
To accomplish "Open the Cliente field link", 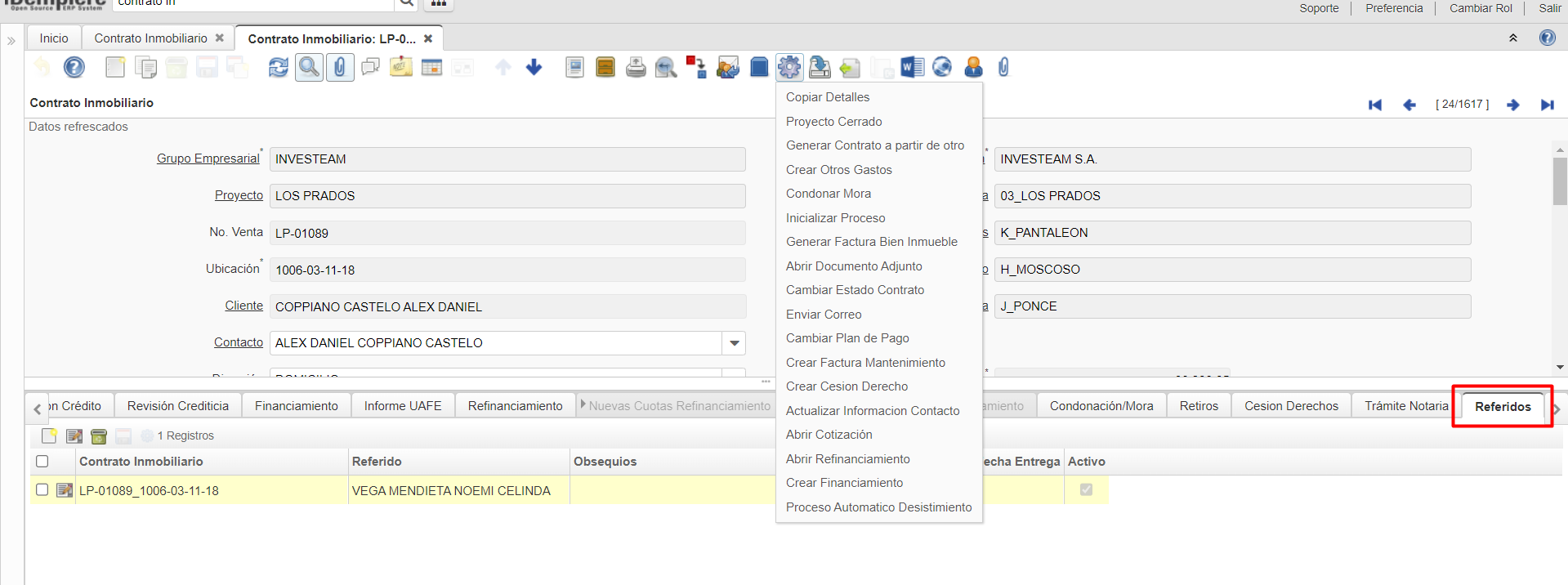I will (243, 306).
